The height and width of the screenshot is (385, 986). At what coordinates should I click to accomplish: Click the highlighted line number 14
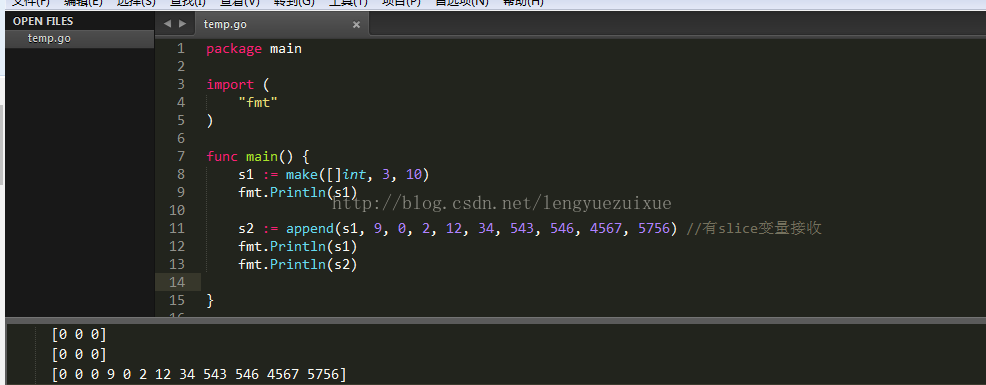click(x=177, y=282)
